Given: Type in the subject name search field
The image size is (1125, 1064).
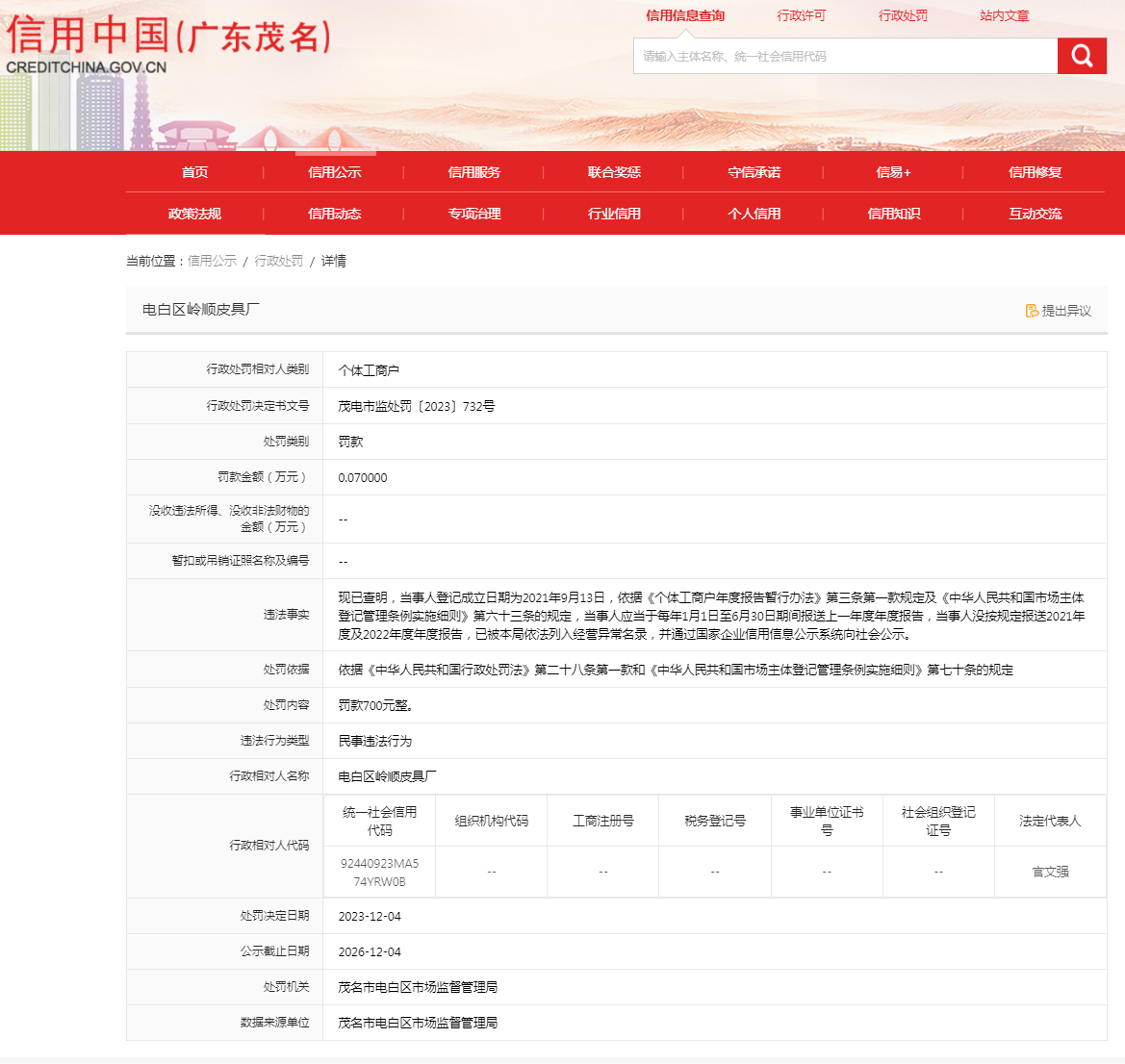Looking at the screenshot, I should [x=845, y=56].
